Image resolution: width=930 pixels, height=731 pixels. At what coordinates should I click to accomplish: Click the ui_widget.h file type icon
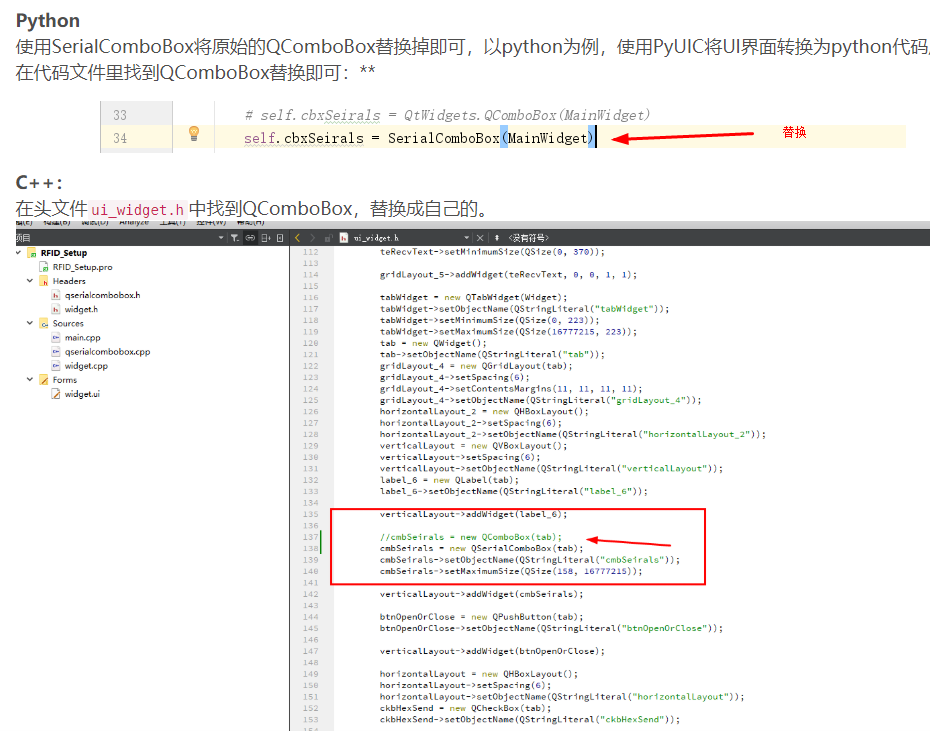pyautogui.click(x=344, y=238)
